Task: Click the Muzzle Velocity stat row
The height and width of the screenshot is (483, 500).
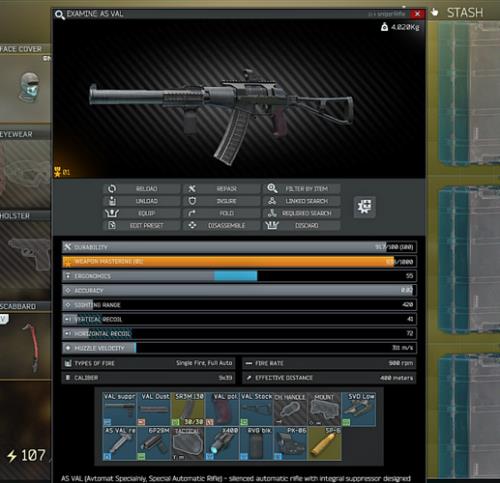Action: [x=239, y=348]
